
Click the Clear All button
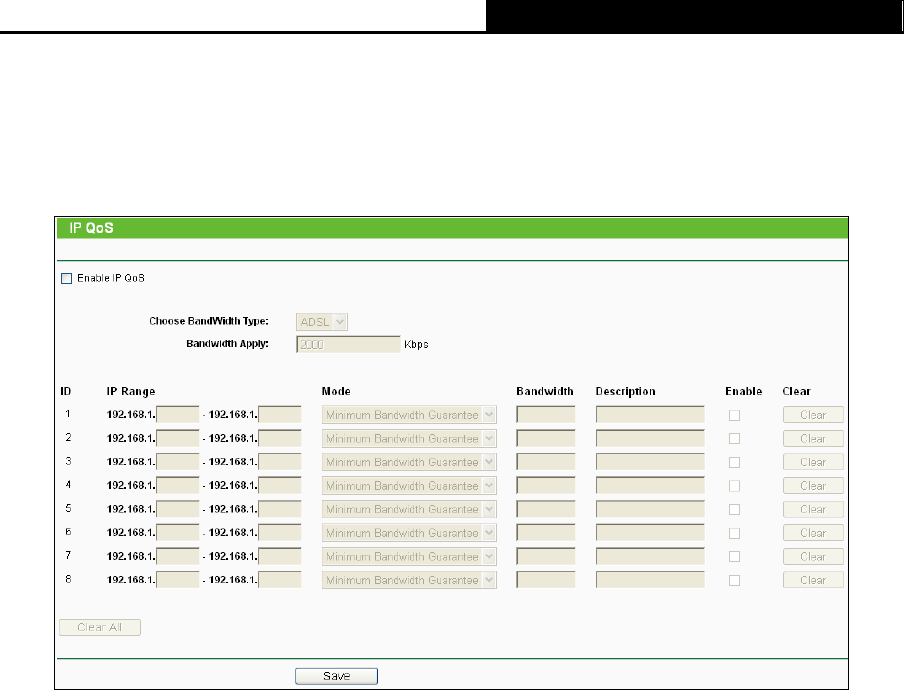pos(100,627)
